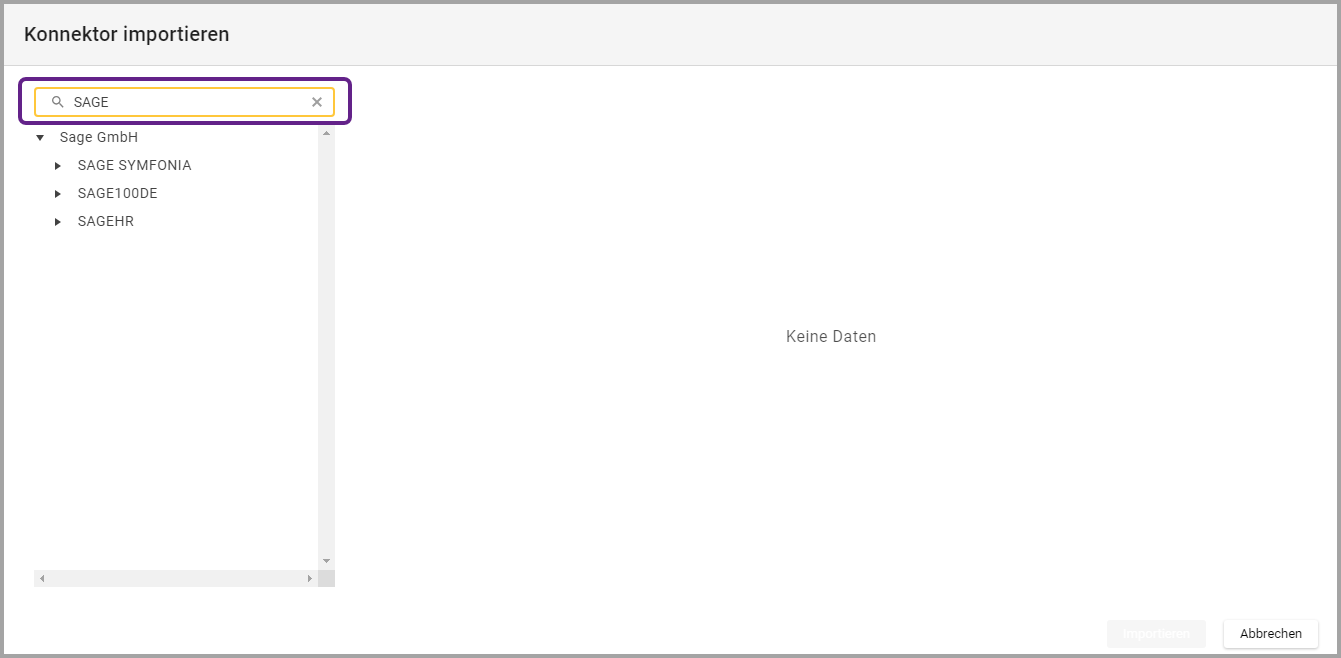The height and width of the screenshot is (658, 1341).
Task: Select the SAGE100DE tree item
Action: (117, 194)
